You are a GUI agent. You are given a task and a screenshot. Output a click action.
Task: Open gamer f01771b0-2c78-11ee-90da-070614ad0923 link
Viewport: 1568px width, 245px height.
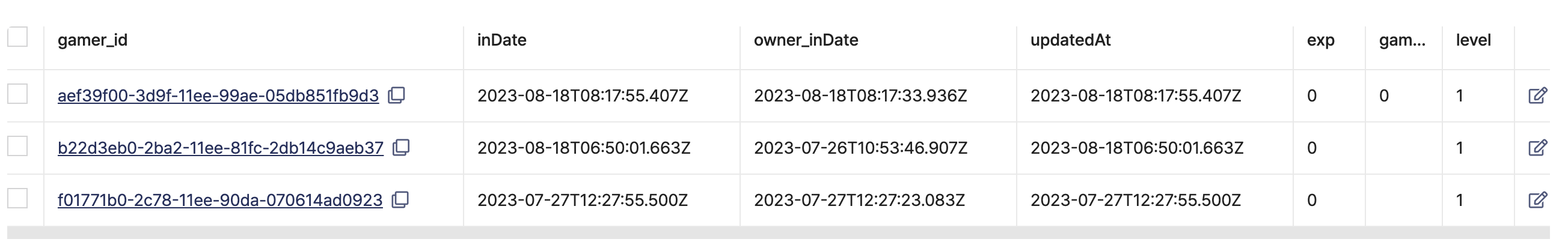pyautogui.click(x=219, y=201)
